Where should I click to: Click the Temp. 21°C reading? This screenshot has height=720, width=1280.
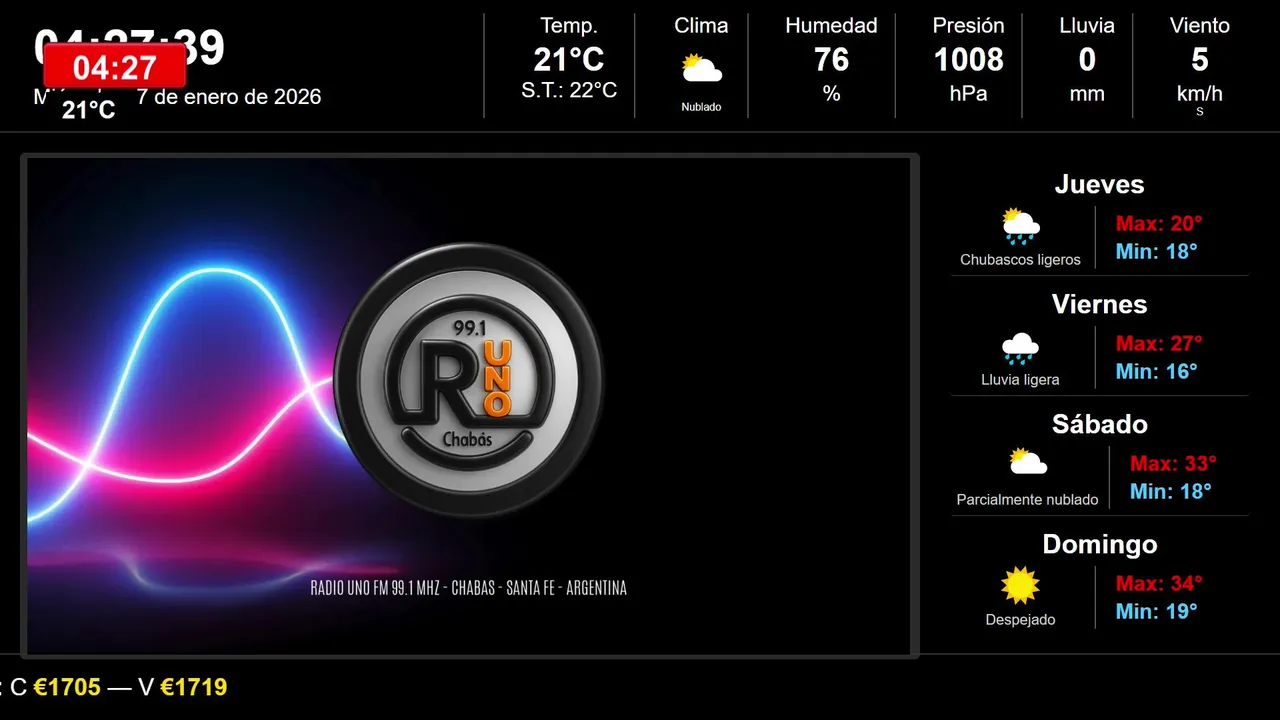[569, 60]
